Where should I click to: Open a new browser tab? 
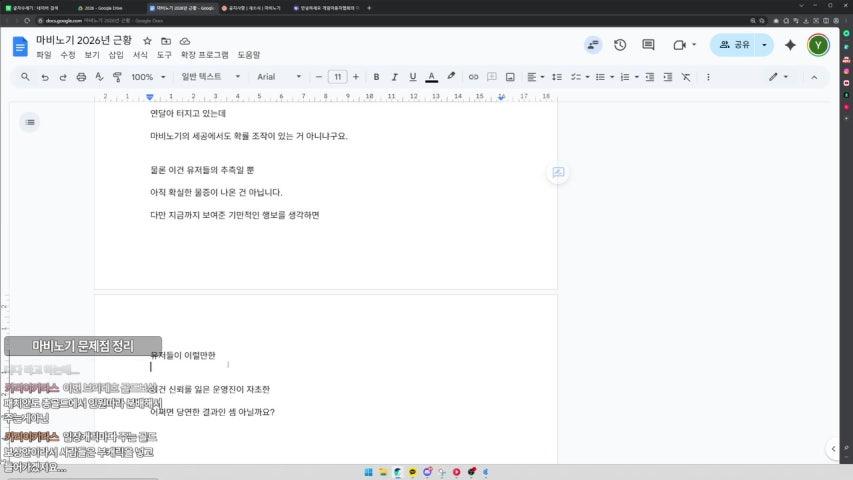coord(369,8)
